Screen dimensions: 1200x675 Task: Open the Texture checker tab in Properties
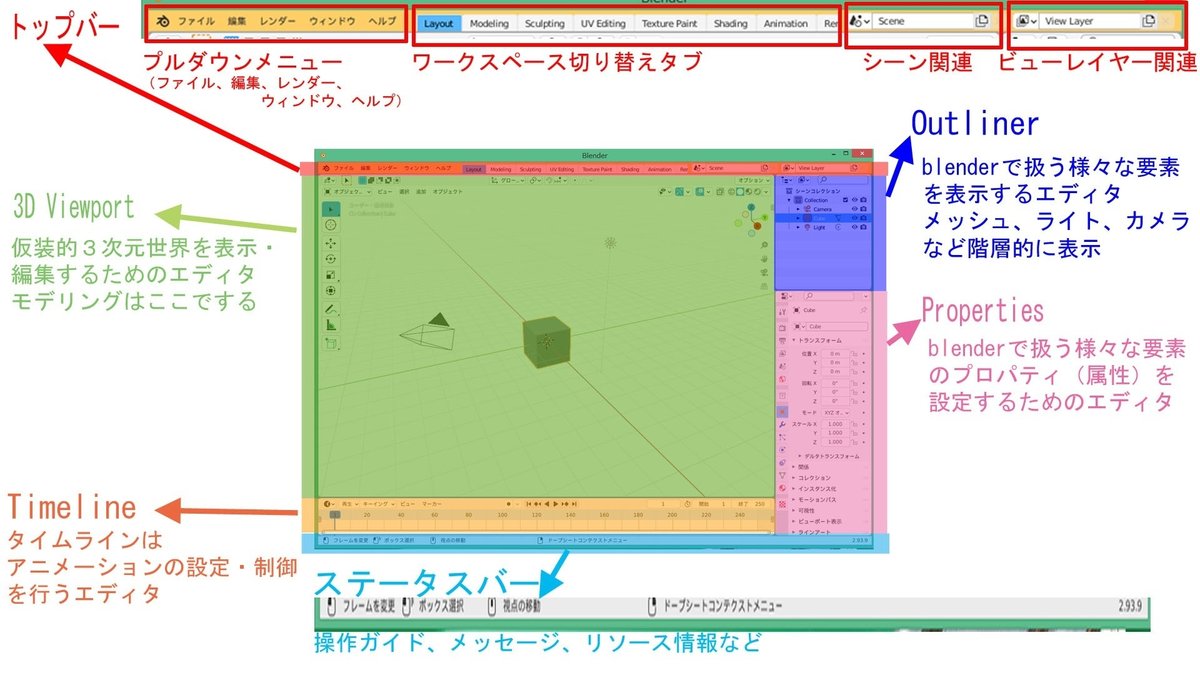point(782,504)
